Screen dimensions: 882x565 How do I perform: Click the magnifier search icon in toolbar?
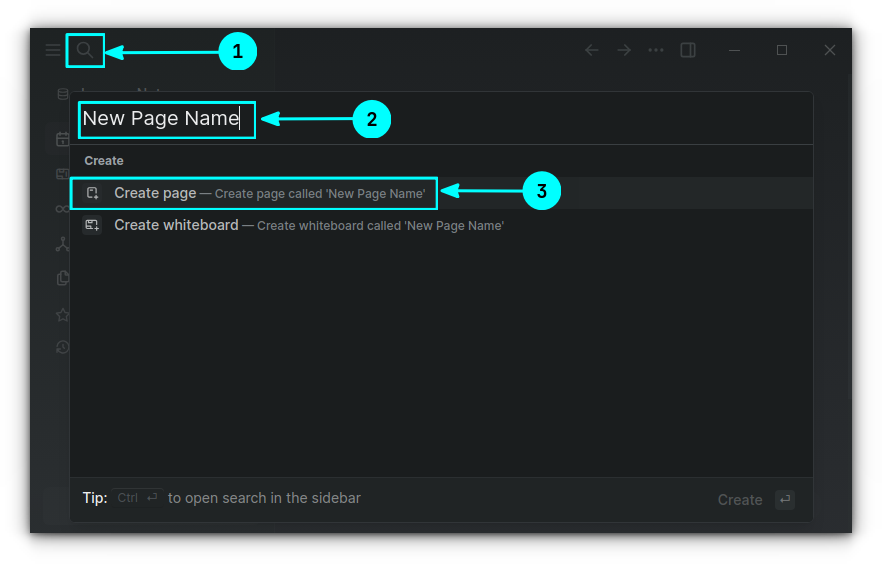(85, 50)
